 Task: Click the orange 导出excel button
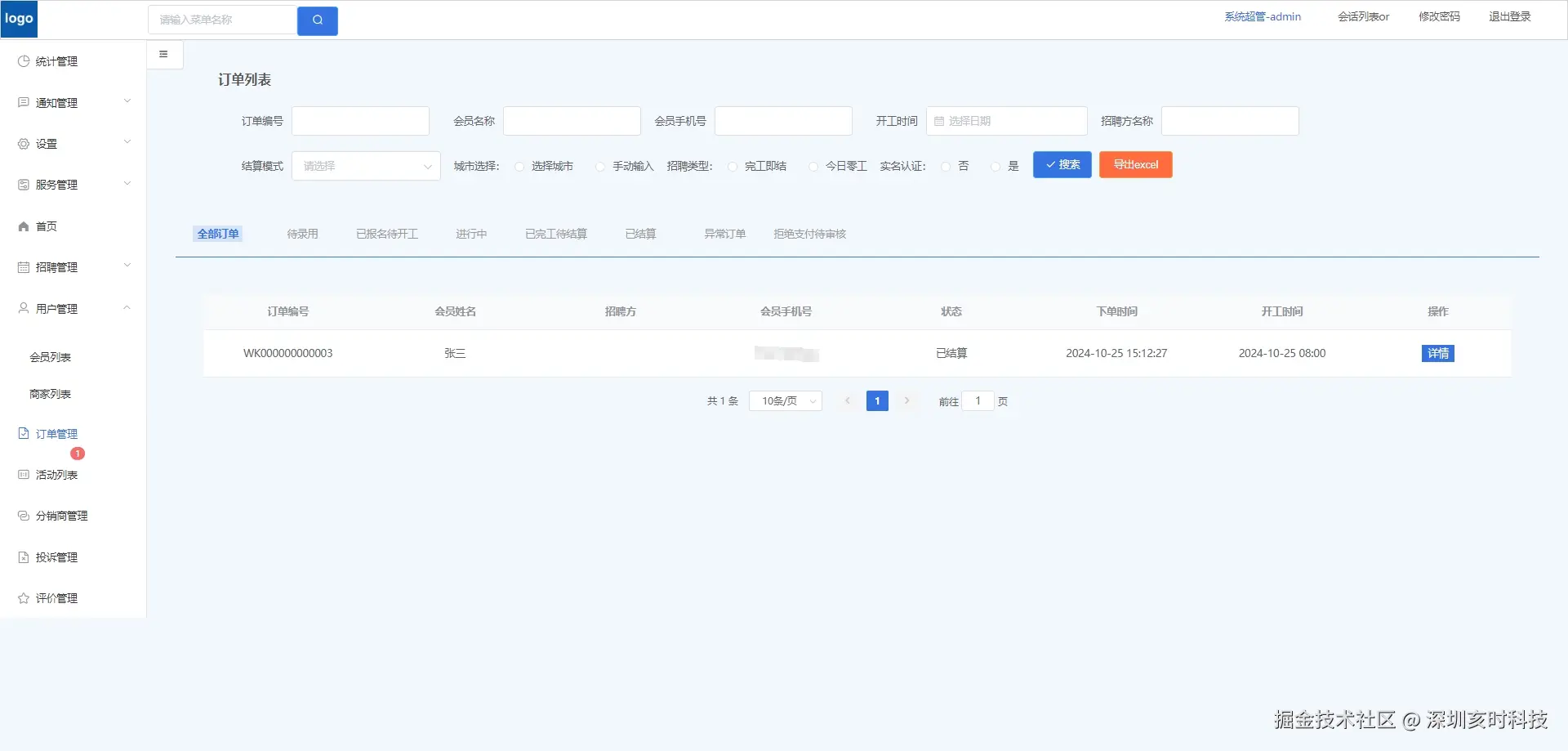coord(1136,165)
